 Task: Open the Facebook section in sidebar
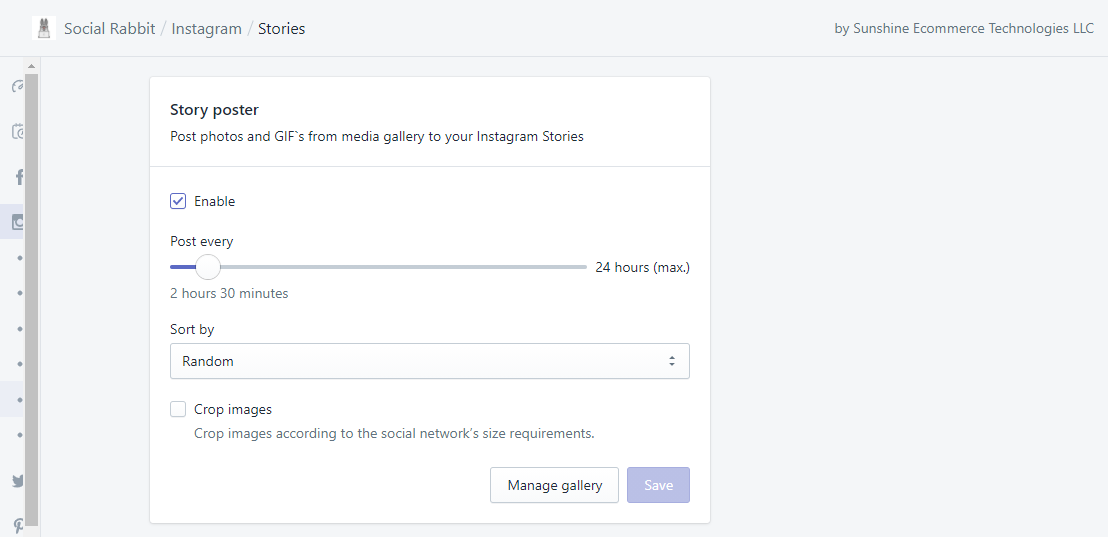point(19,177)
